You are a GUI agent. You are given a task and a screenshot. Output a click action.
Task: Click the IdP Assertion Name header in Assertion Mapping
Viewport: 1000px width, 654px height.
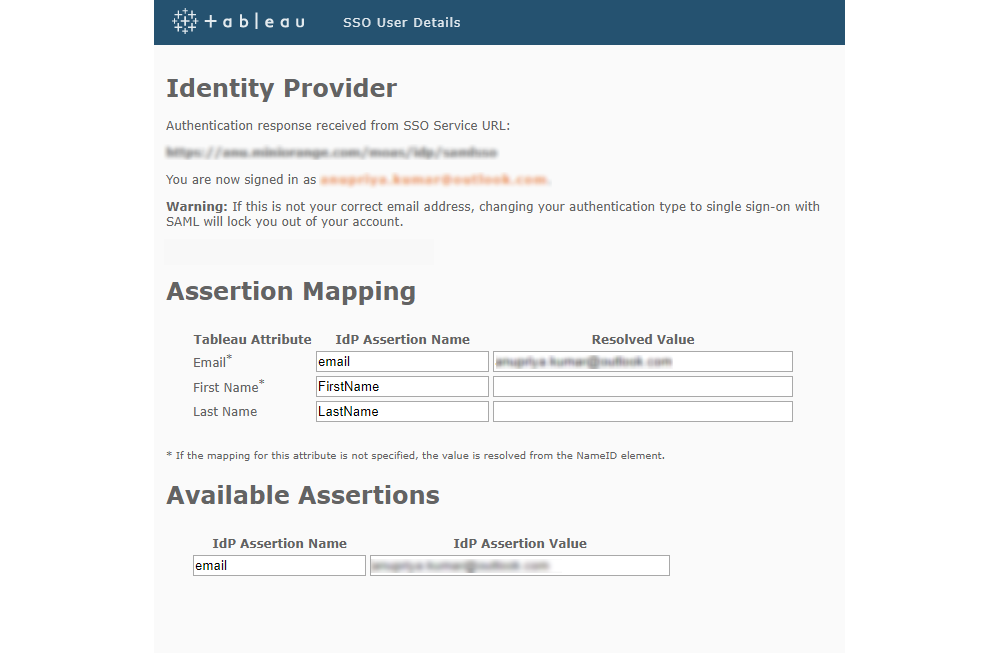coord(402,339)
